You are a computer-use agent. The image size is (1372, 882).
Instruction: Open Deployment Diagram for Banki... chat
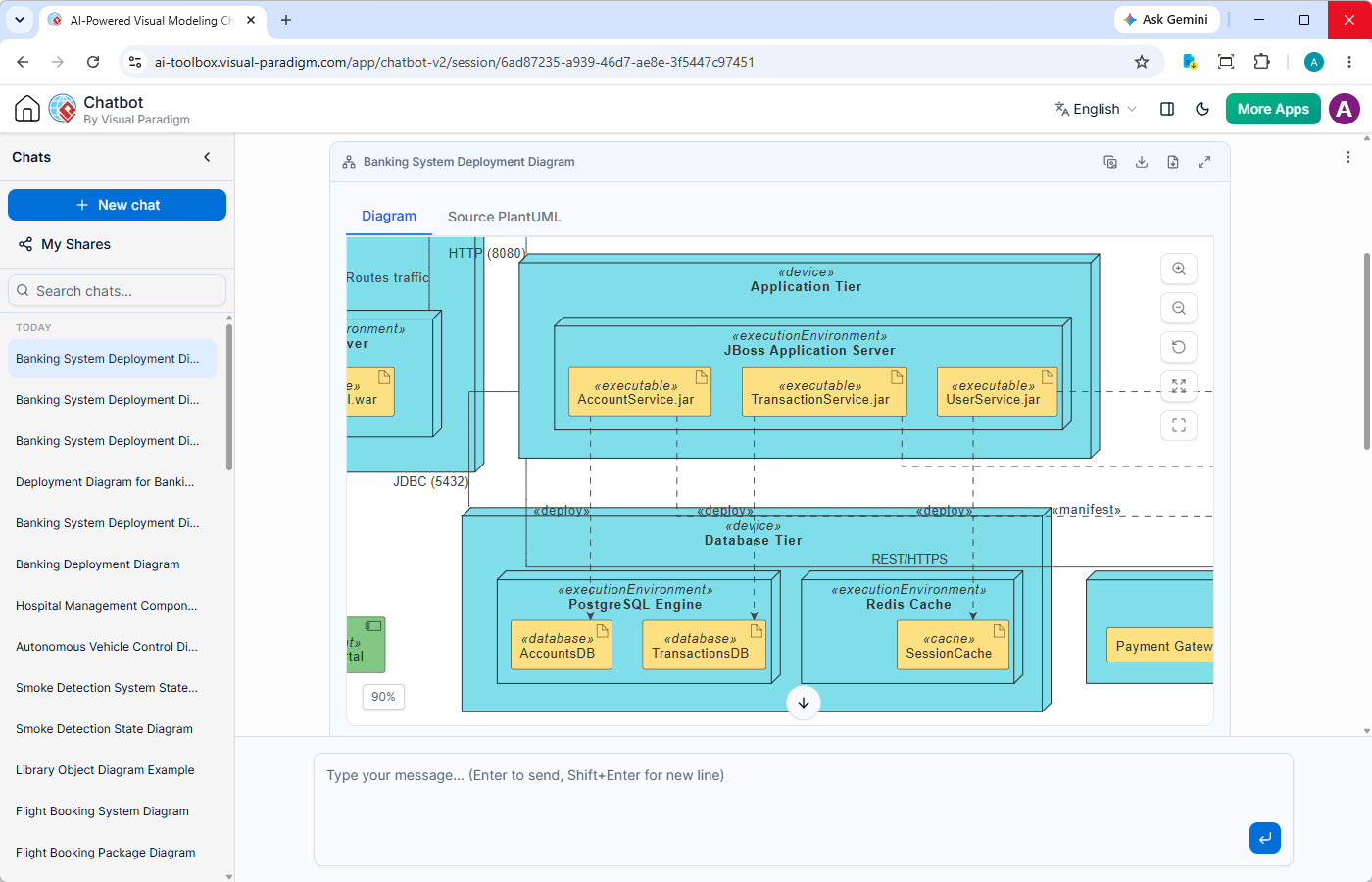point(112,482)
